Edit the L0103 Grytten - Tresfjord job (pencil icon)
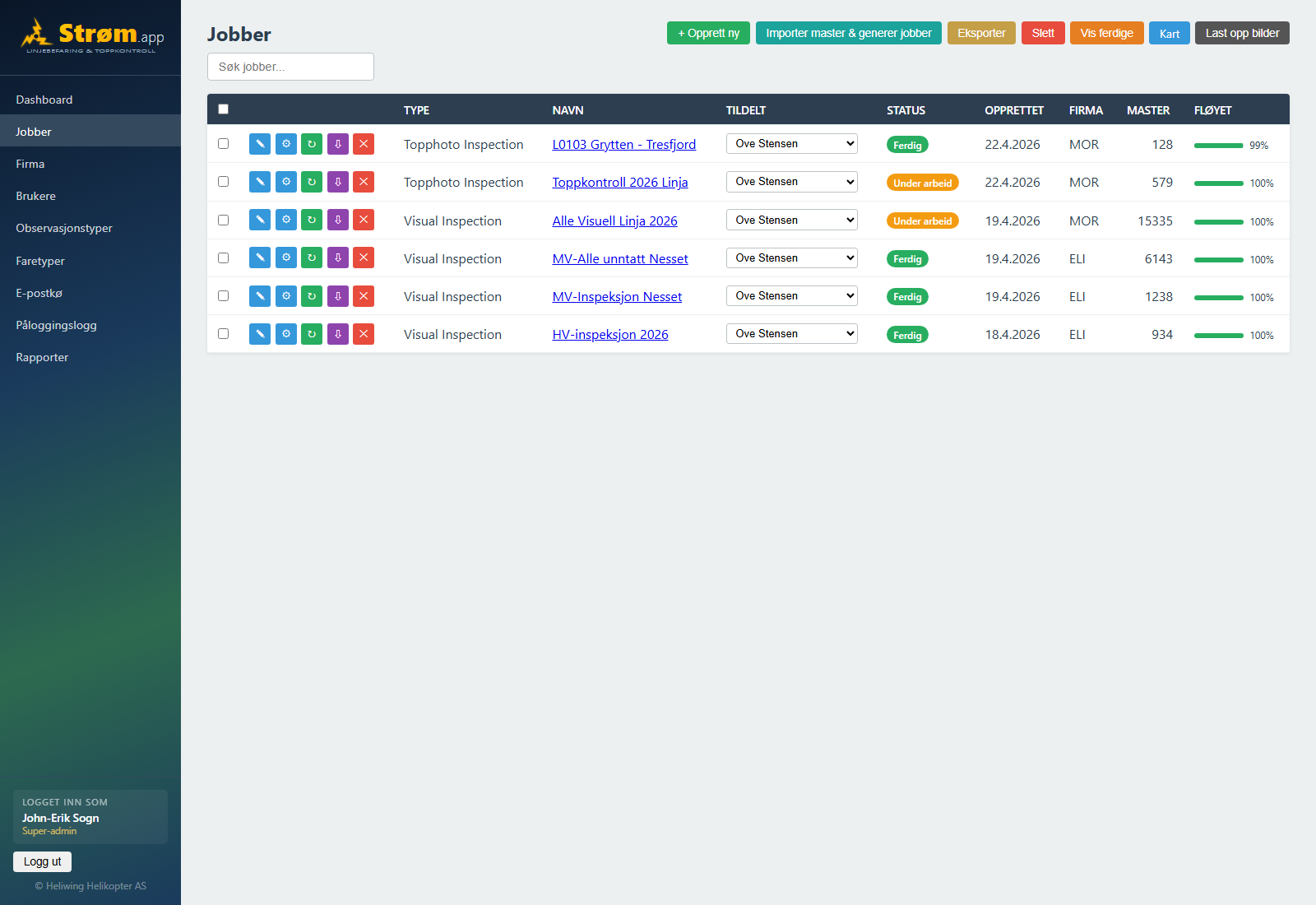The width and height of the screenshot is (1316, 905). click(x=260, y=144)
